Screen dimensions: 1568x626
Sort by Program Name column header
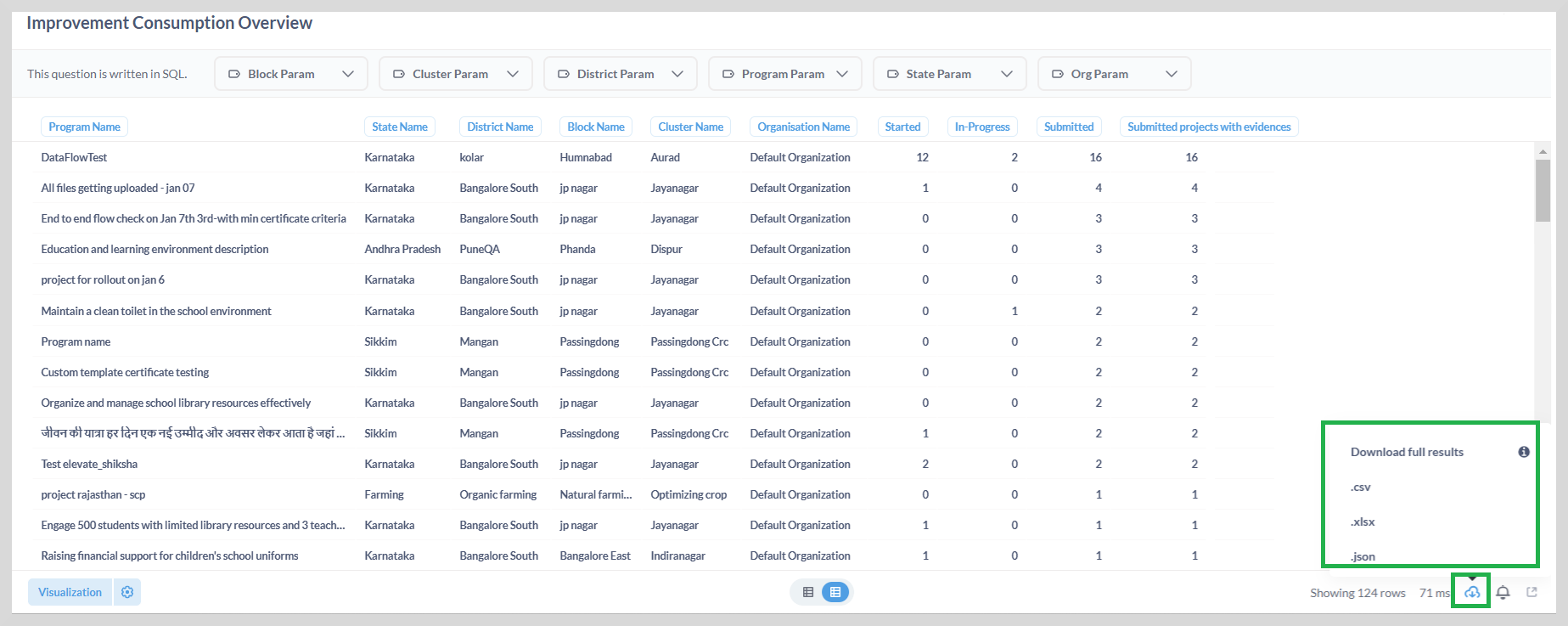coord(84,127)
